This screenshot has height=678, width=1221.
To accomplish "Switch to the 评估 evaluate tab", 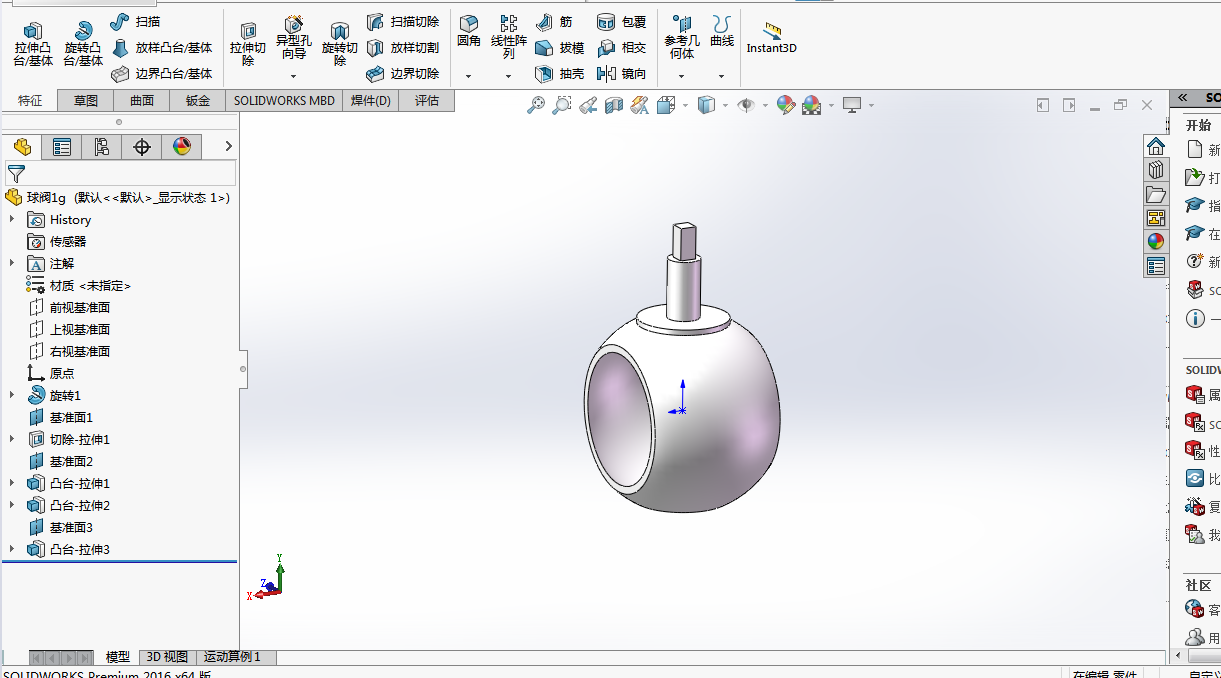I will click(427, 100).
